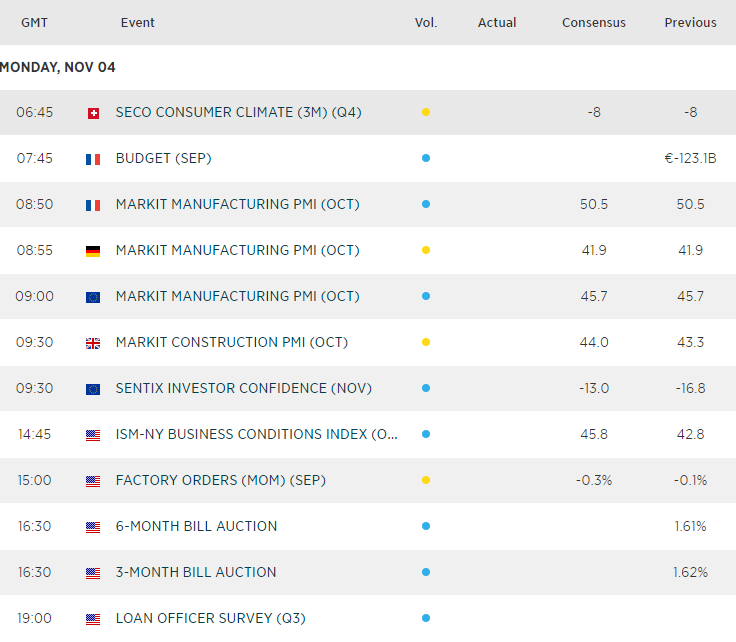Click the German flag at 08:55
This screenshot has height=642, width=736.
click(93, 251)
